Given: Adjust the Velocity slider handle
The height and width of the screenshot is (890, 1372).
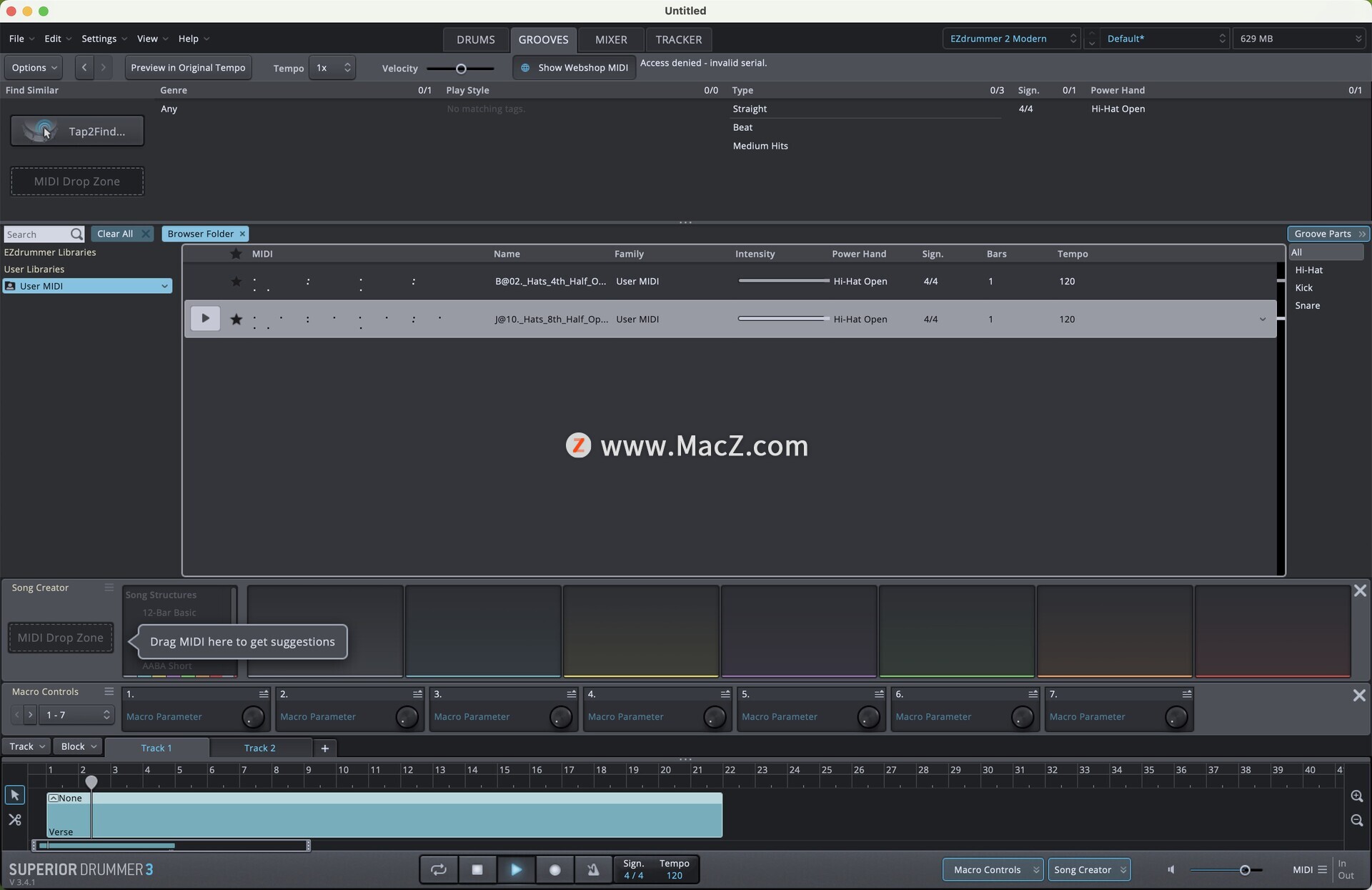Looking at the screenshot, I should (461, 69).
